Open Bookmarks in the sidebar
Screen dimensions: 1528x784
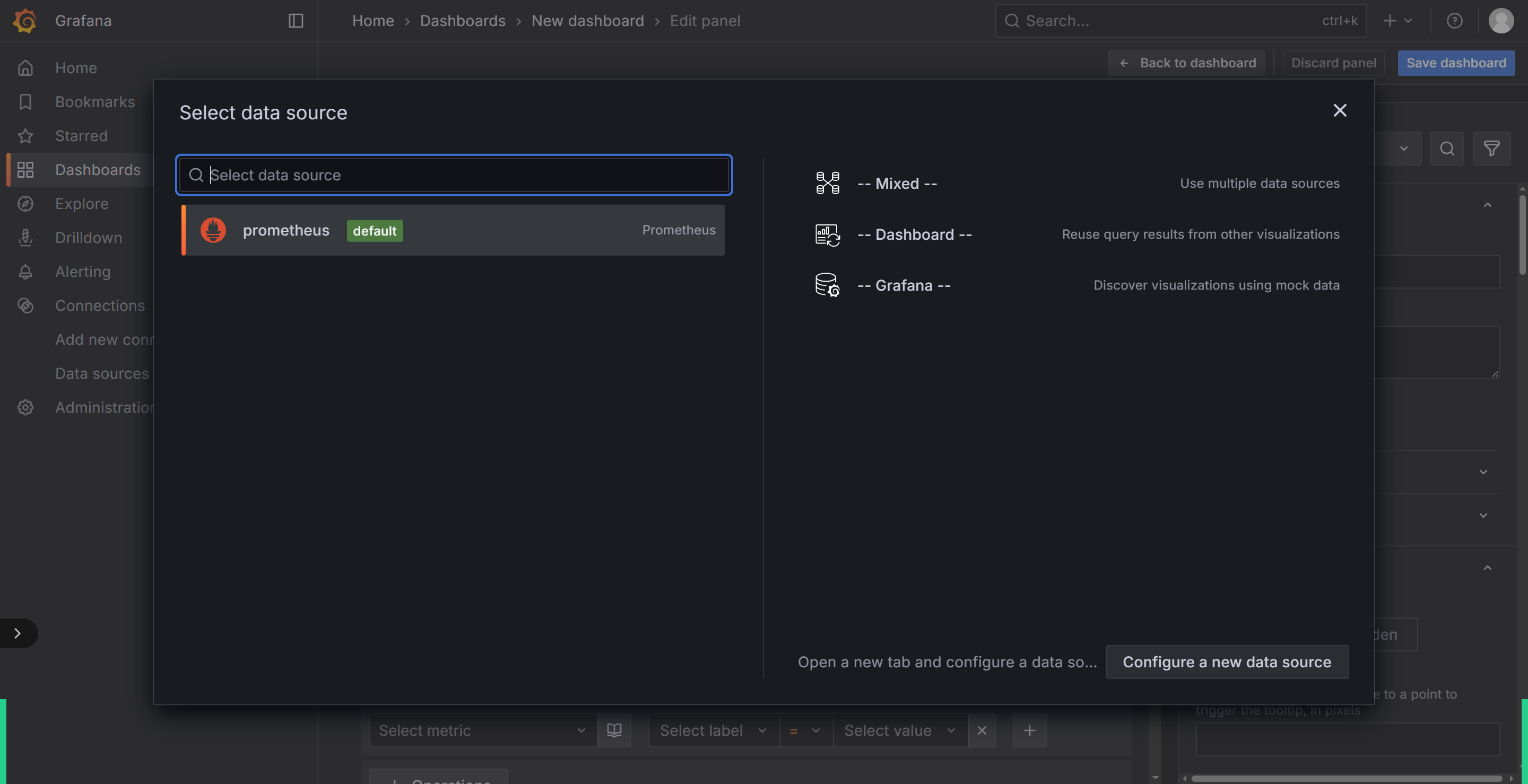click(x=95, y=101)
